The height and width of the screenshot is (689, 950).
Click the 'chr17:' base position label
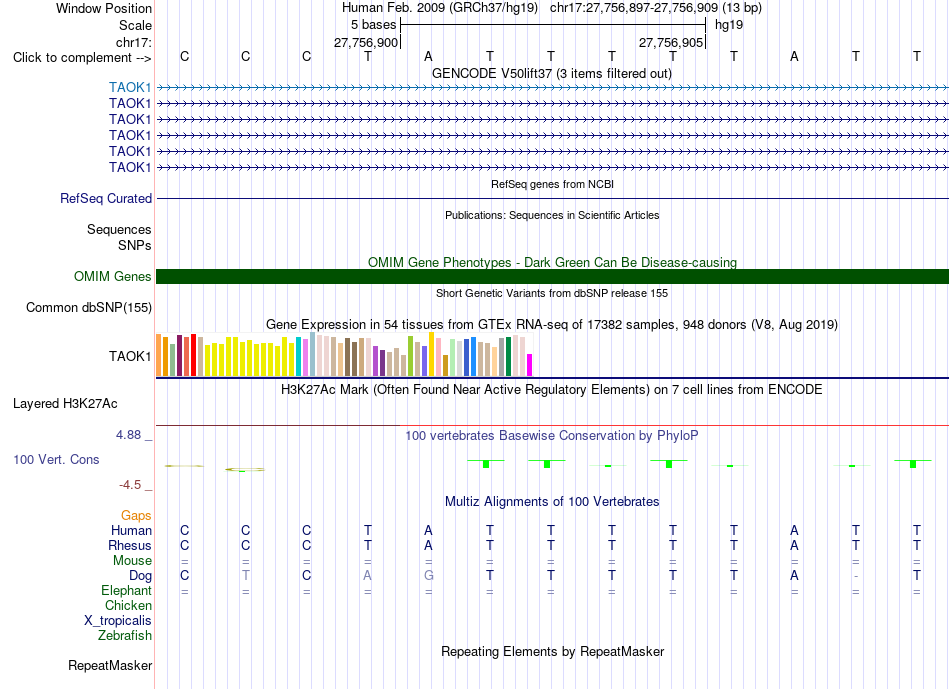(x=134, y=42)
